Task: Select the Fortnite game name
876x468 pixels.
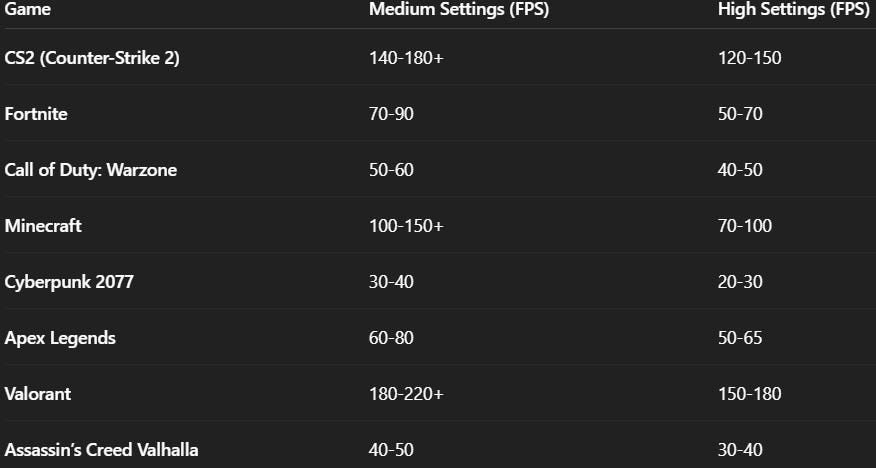Action: click(36, 114)
